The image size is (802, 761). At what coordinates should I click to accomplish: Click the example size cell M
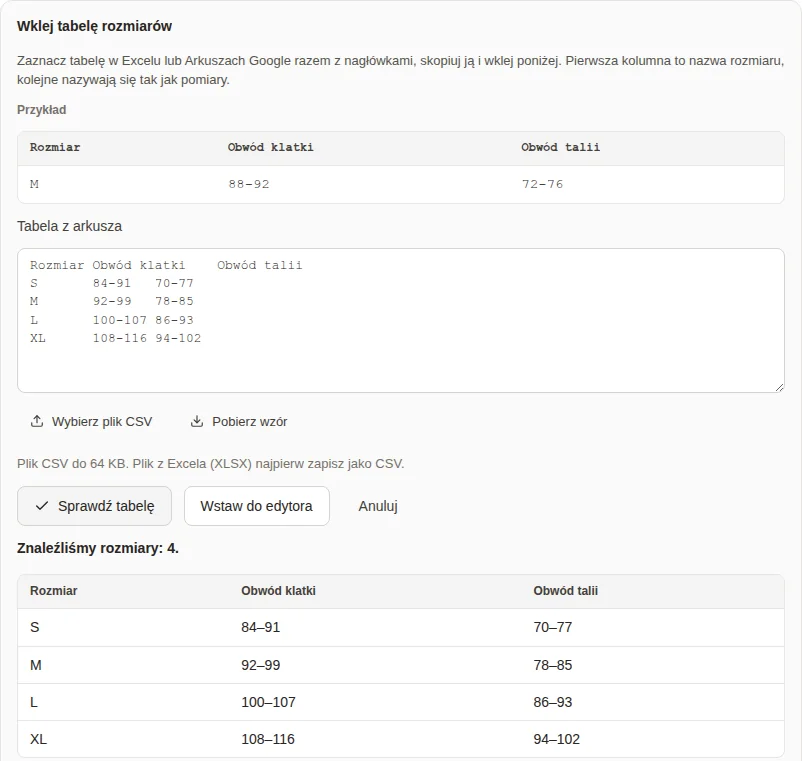click(x=34, y=184)
